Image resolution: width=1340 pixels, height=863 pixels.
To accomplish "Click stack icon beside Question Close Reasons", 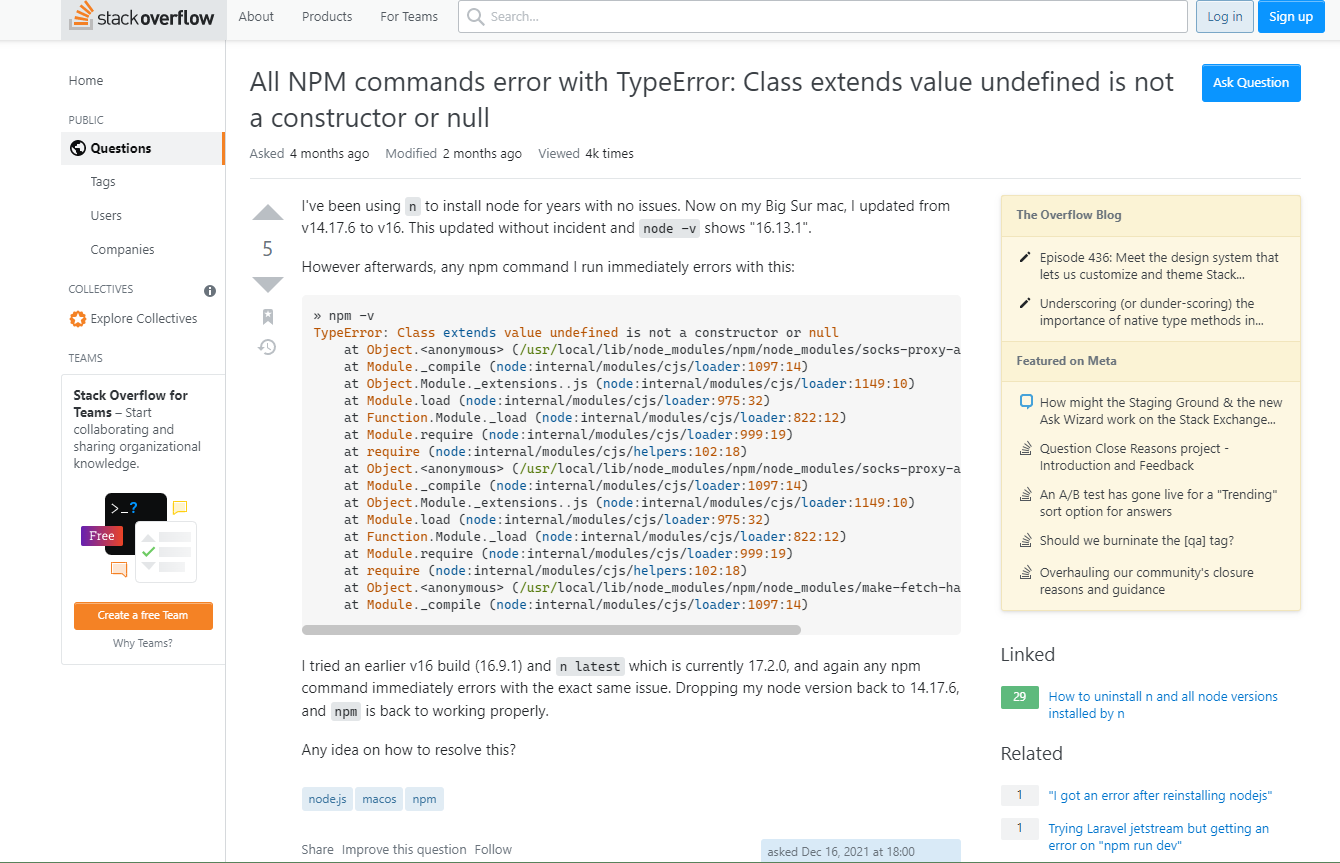I will coord(1025,449).
